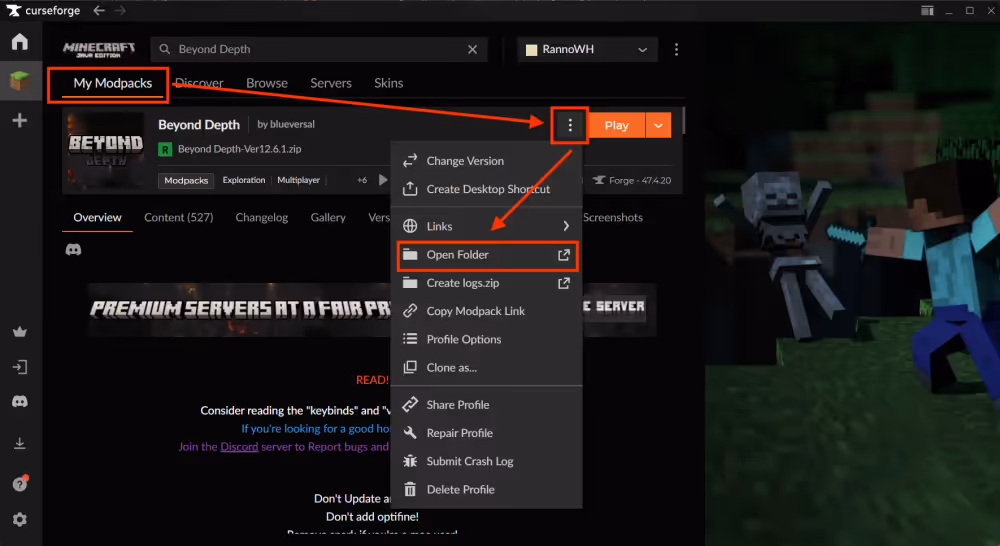This screenshot has height=546, width=1000.
Task: Switch to the Discover tab
Action: click(199, 84)
